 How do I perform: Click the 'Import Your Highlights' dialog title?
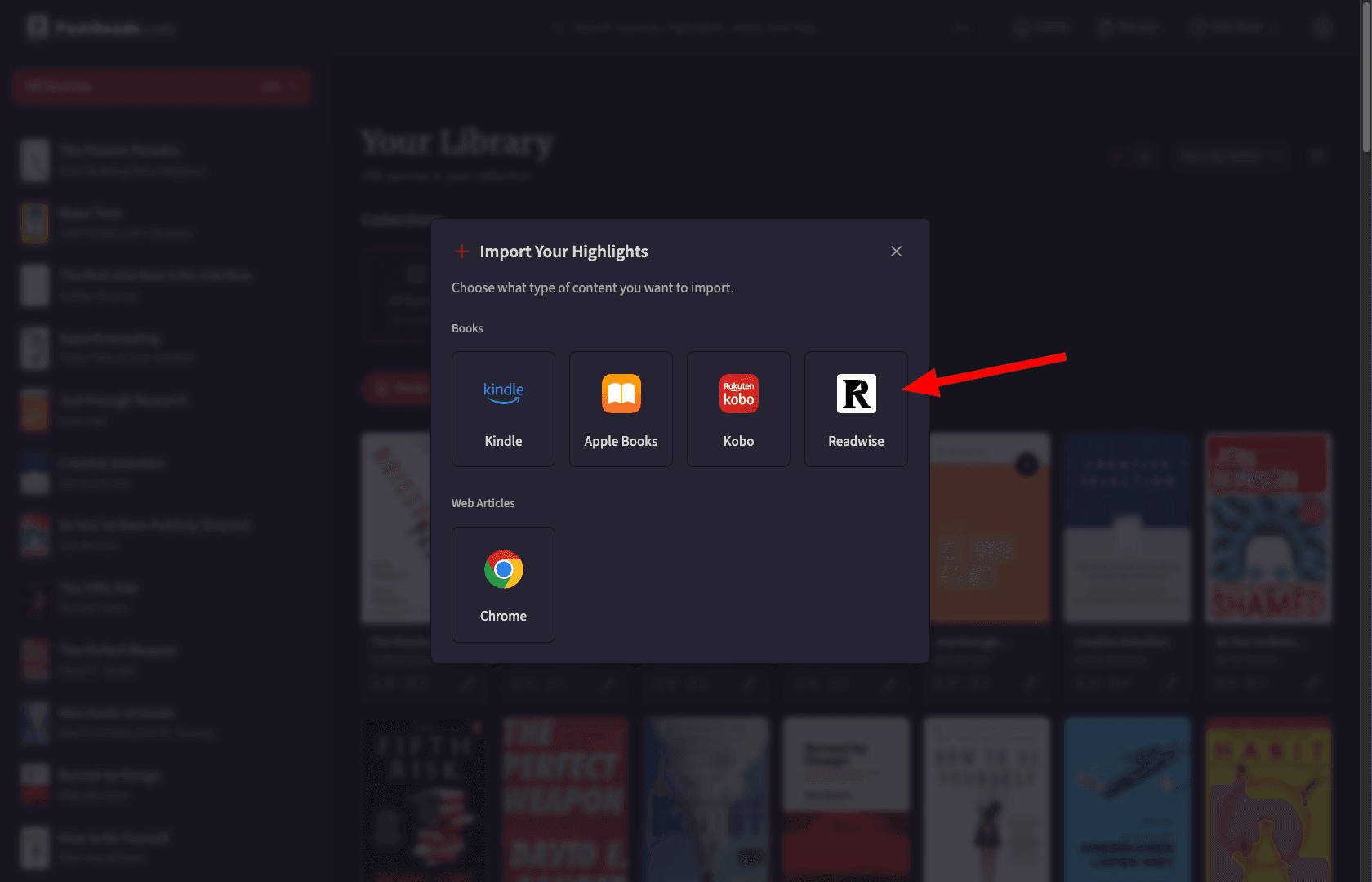pyautogui.click(x=563, y=252)
